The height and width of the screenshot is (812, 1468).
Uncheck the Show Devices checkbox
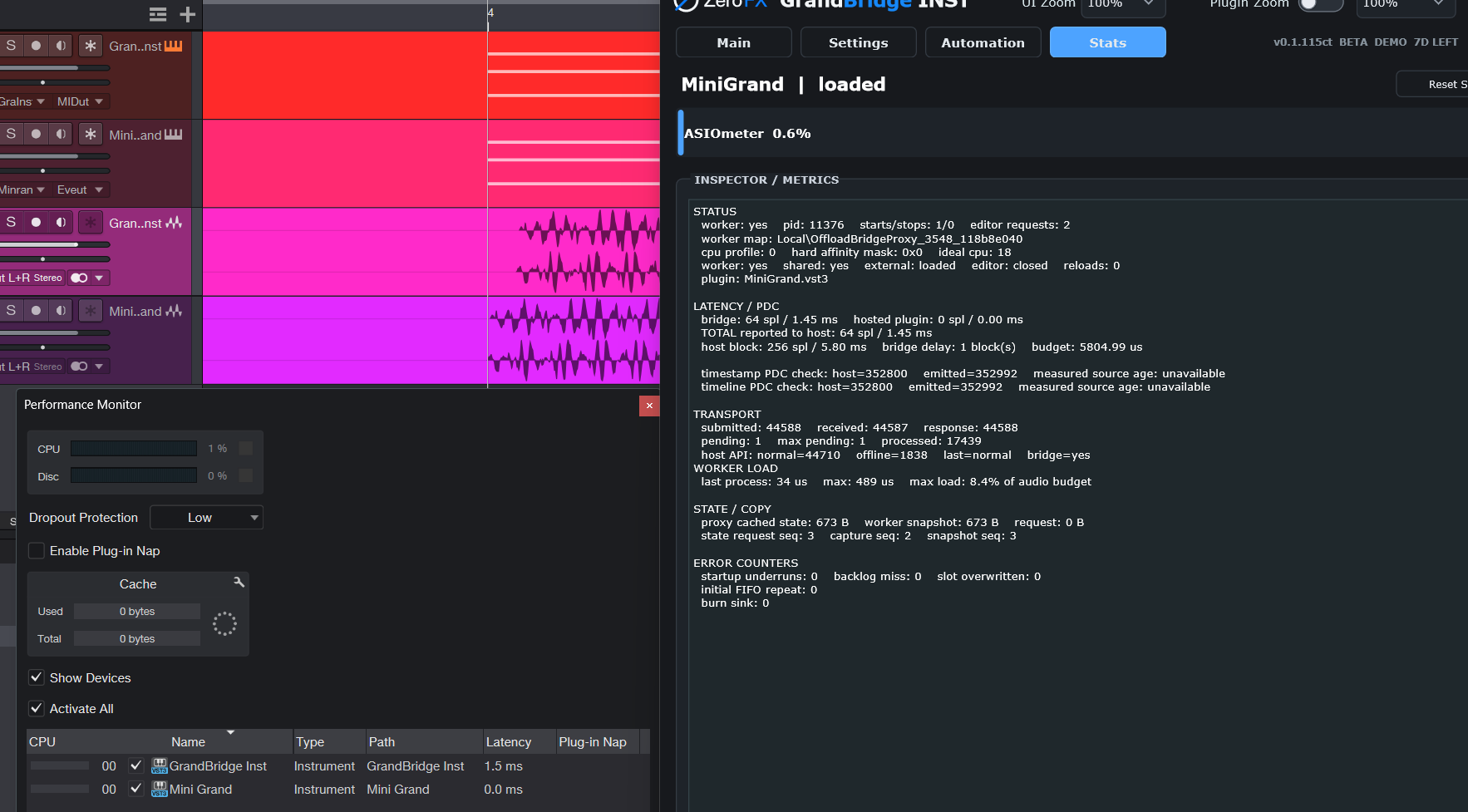point(37,677)
